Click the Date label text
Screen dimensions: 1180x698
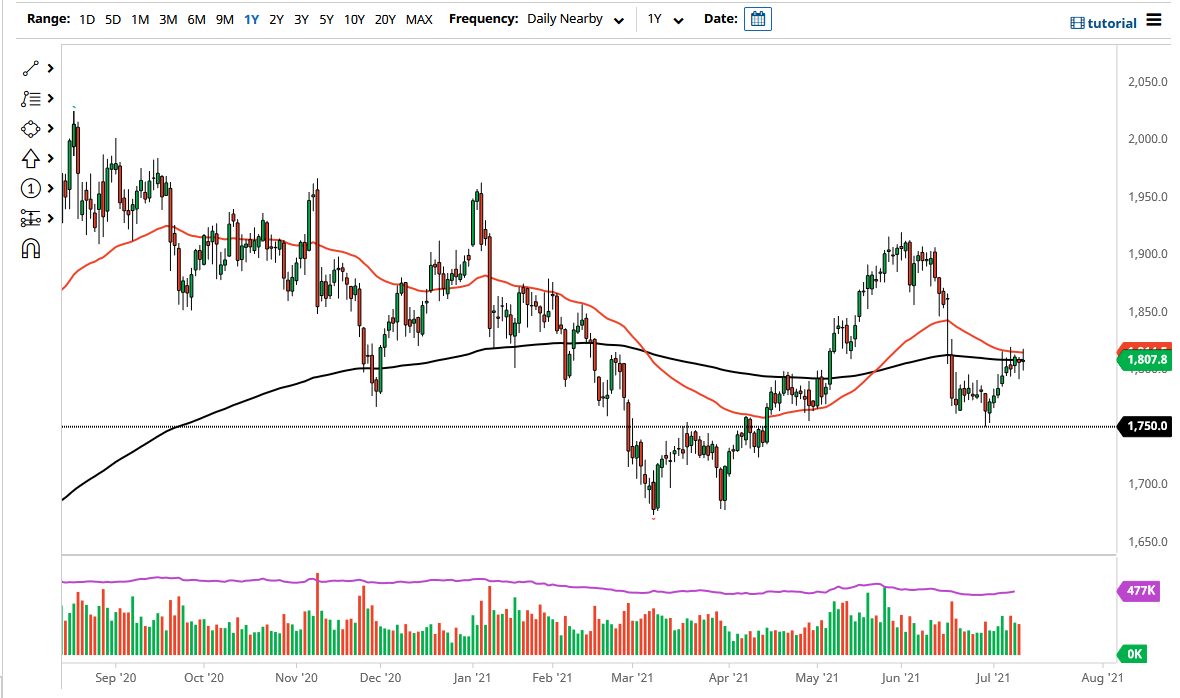(x=721, y=19)
